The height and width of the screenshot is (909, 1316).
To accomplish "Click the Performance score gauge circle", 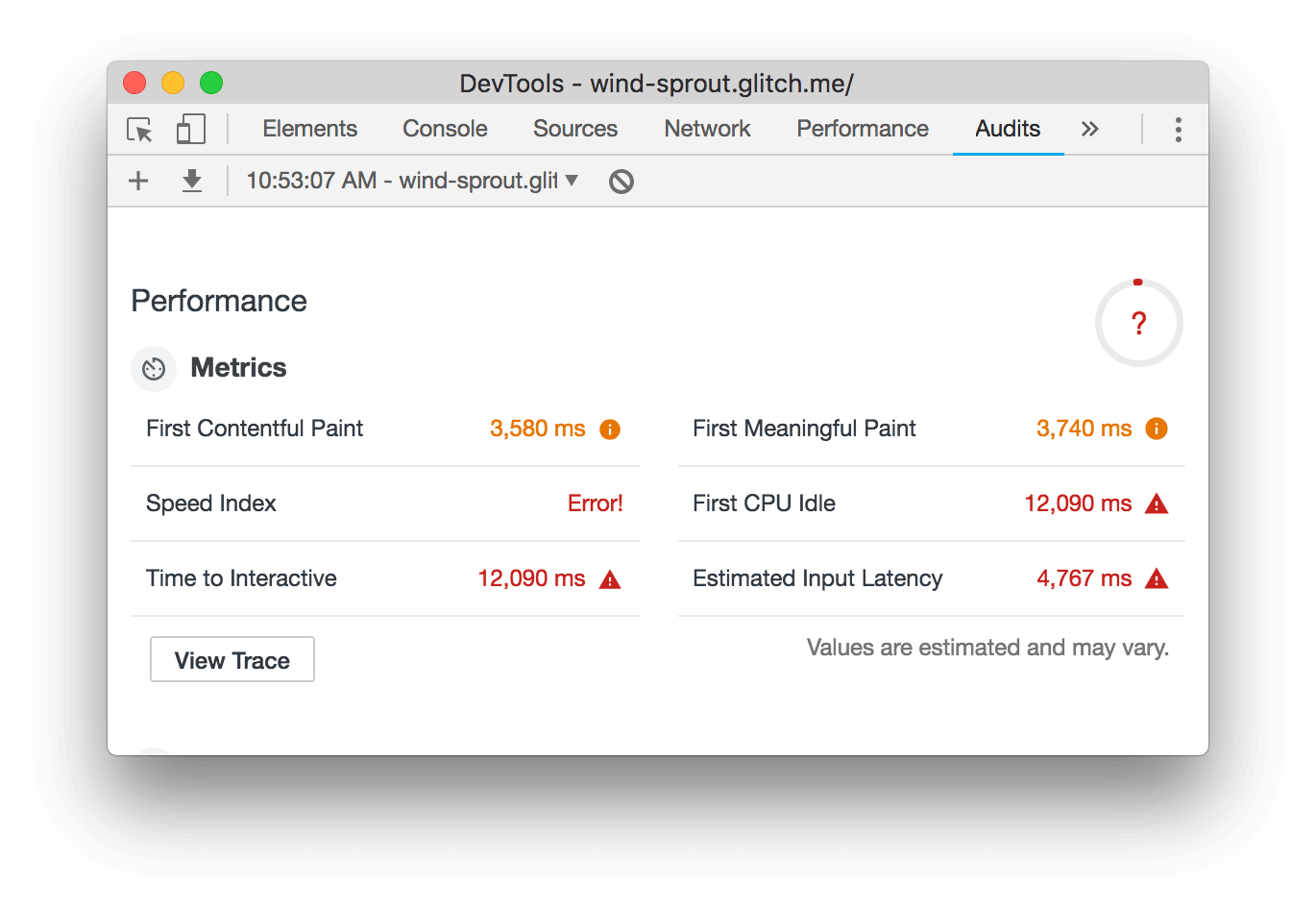I will pyautogui.click(x=1138, y=323).
